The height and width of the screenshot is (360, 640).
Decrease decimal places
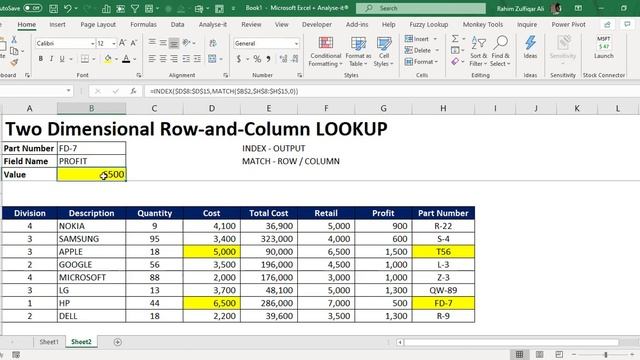tap(295, 59)
